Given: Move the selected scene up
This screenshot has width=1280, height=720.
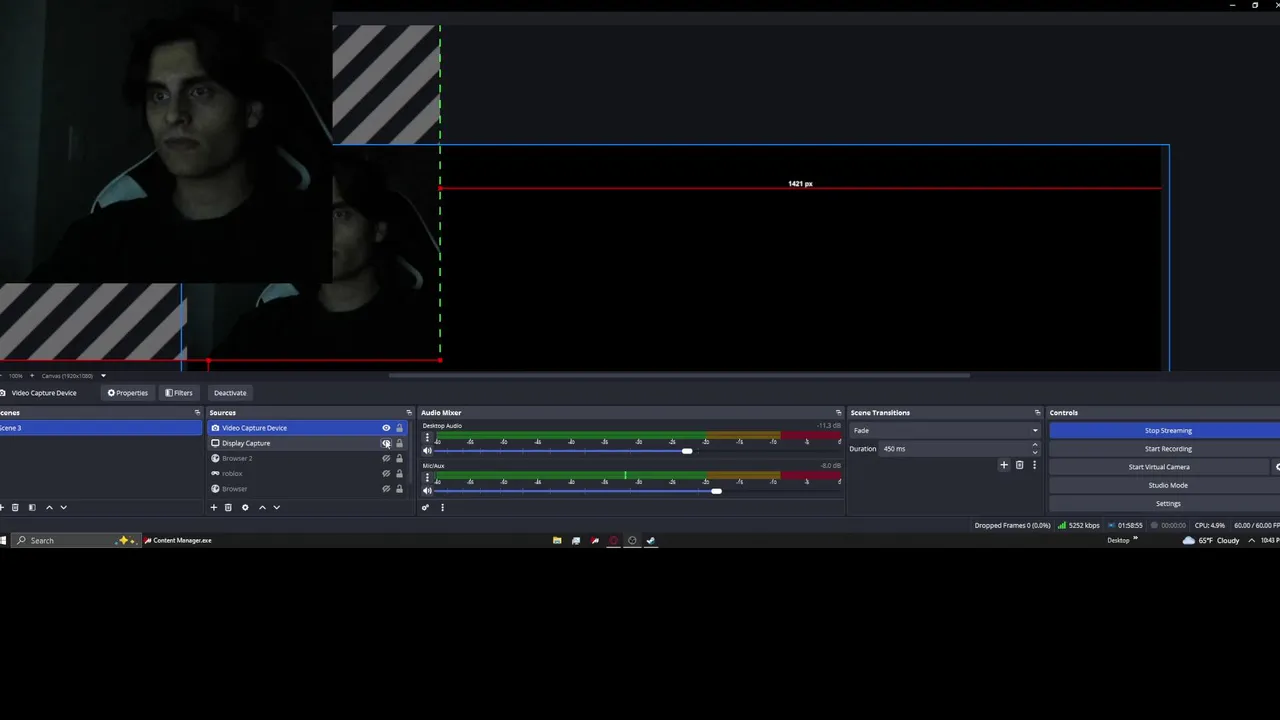Looking at the screenshot, I should click(x=49, y=507).
